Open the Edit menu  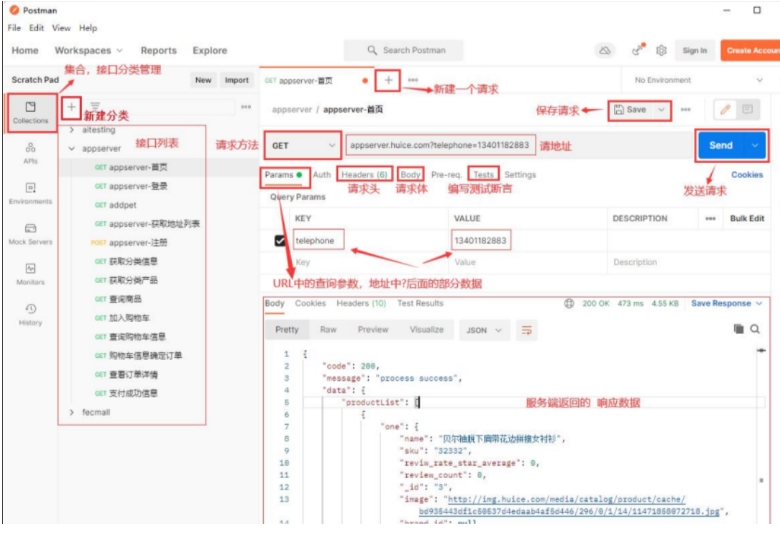36,28
